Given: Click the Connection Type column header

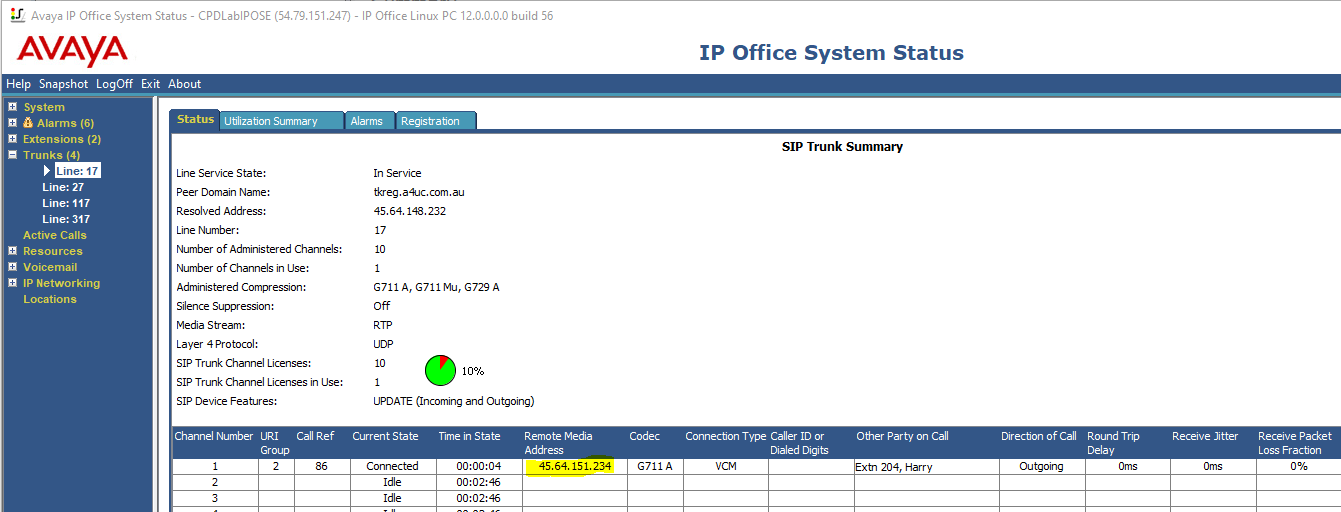Looking at the screenshot, I should pos(725,443).
